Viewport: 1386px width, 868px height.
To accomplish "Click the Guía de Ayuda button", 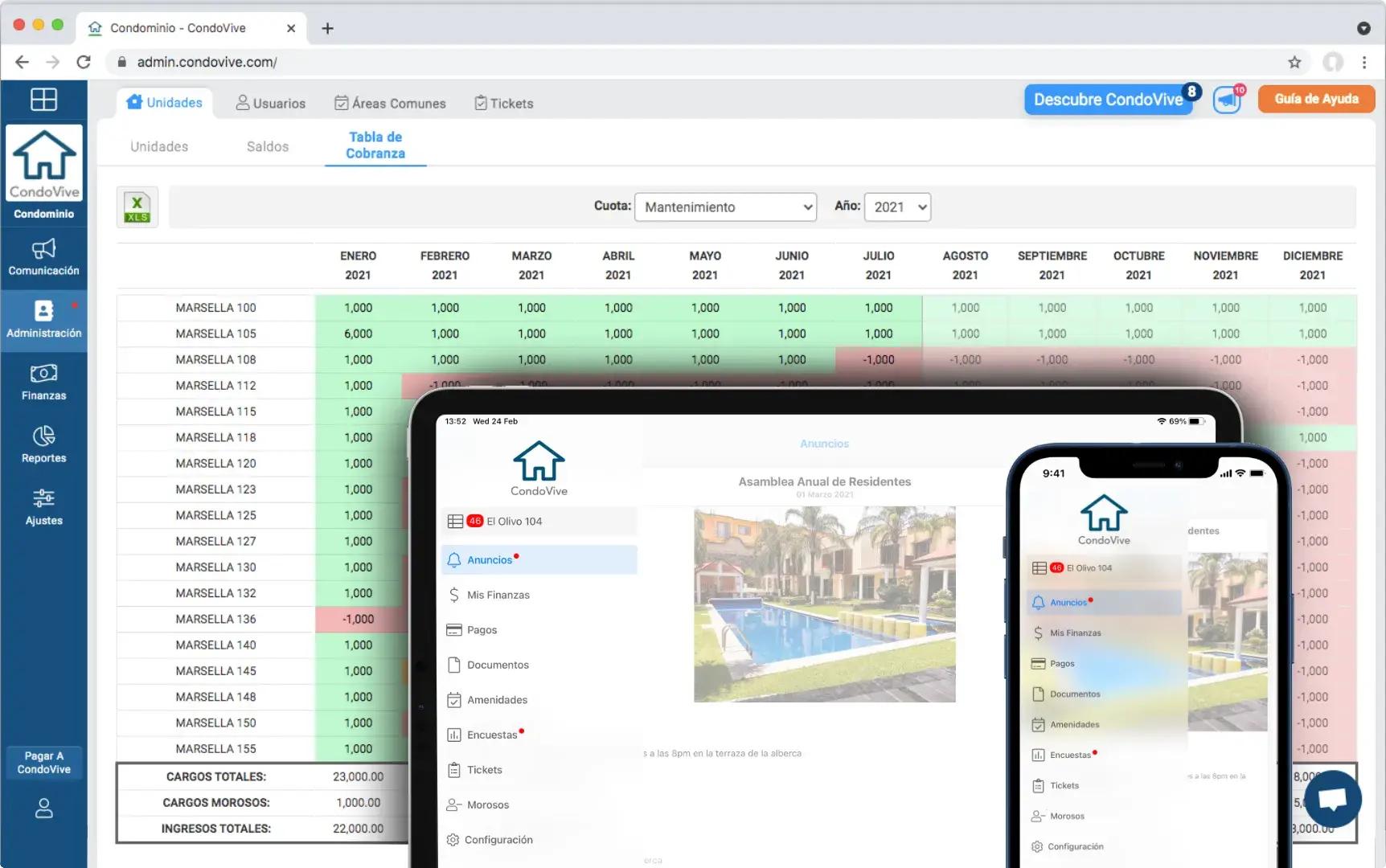I will 1316,99.
